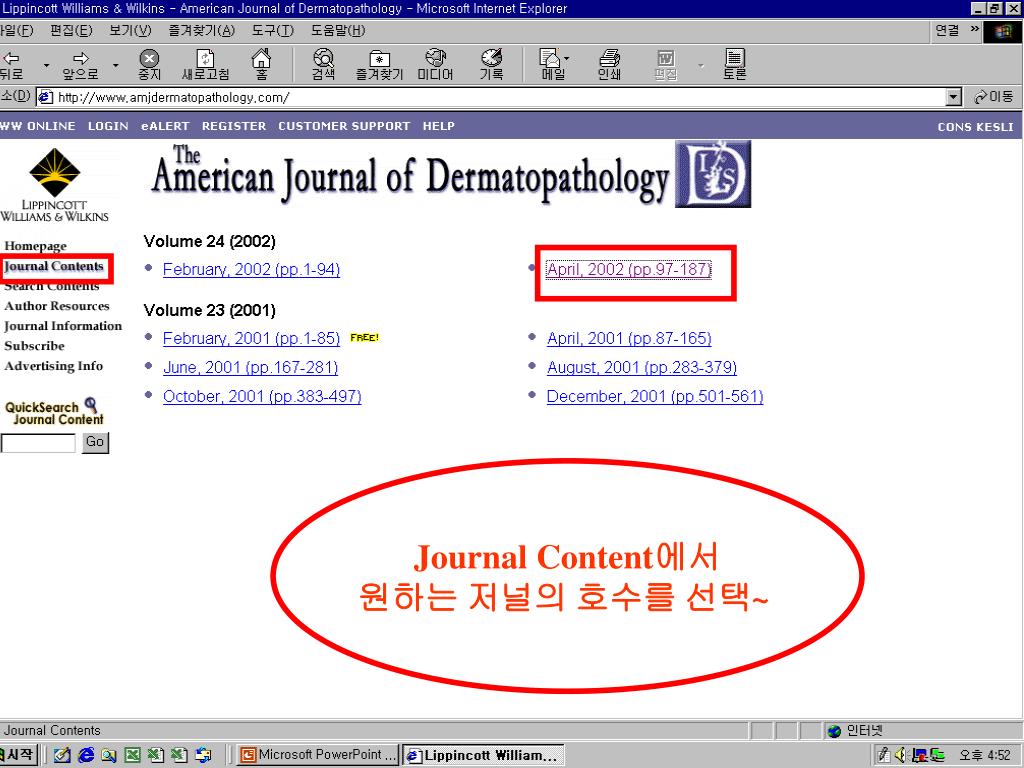Click the Go (이동) button beside address bar
Image resolution: width=1024 pixels, height=768 pixels.
point(993,97)
